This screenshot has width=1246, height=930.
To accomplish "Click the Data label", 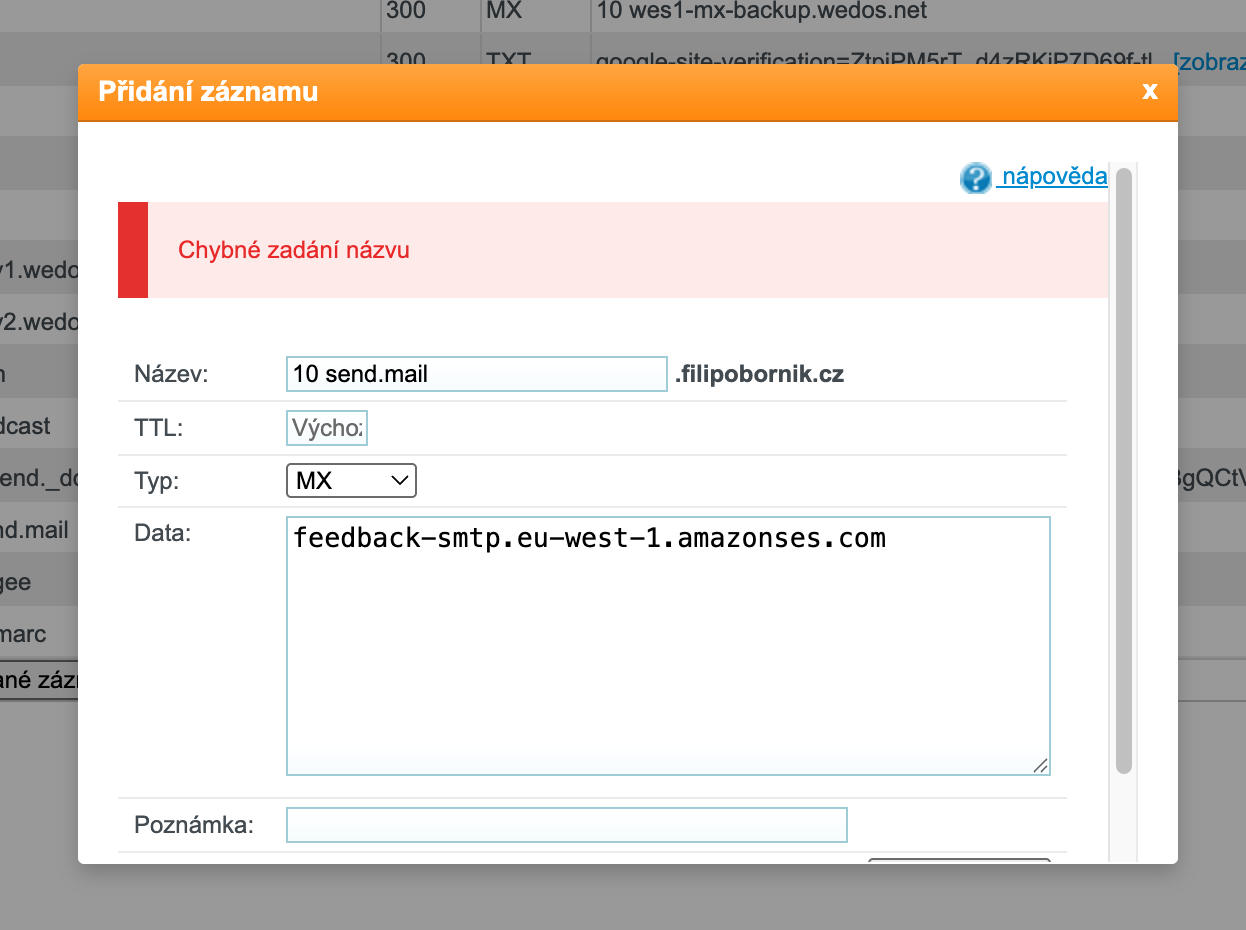I will pyautogui.click(x=161, y=533).
